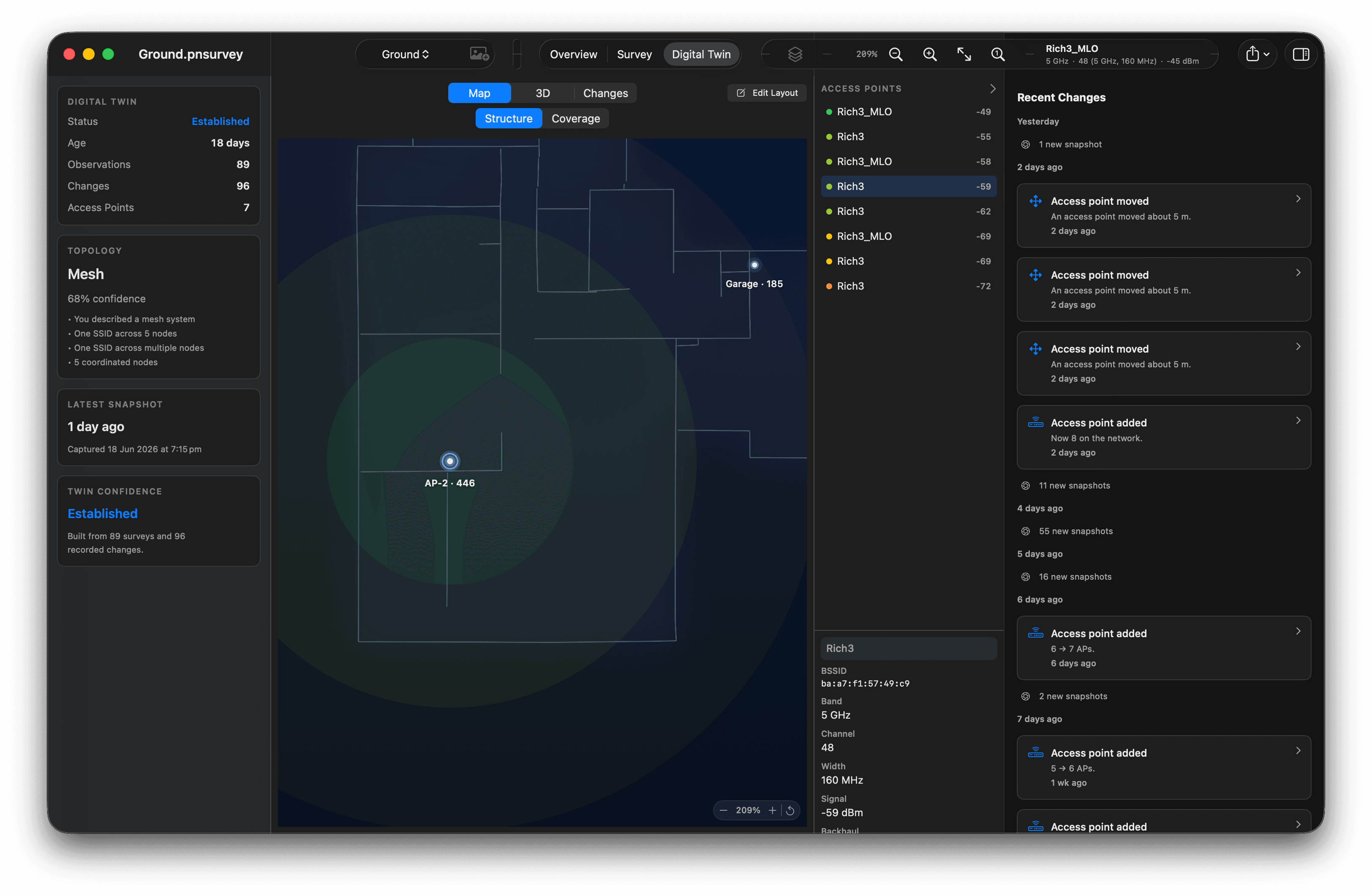Image resolution: width=1372 pixels, height=896 pixels.
Task: Open the Ground floor selector dropdown
Action: (x=405, y=54)
